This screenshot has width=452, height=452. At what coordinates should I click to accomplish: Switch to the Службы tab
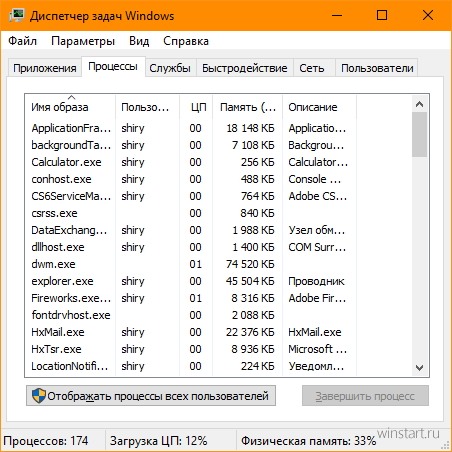point(170,68)
